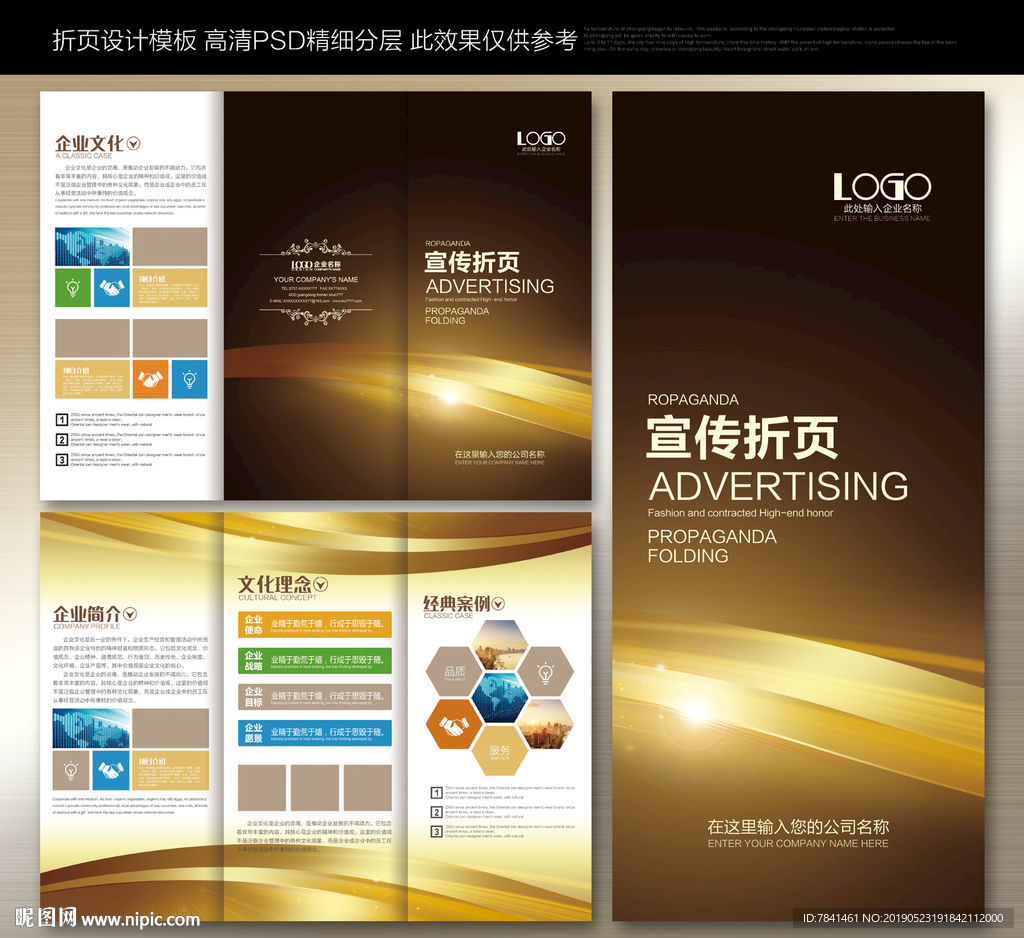Click the chevron icon beside 企业文化 heading
Viewport: 1024px width, 938px height.
coord(133,144)
